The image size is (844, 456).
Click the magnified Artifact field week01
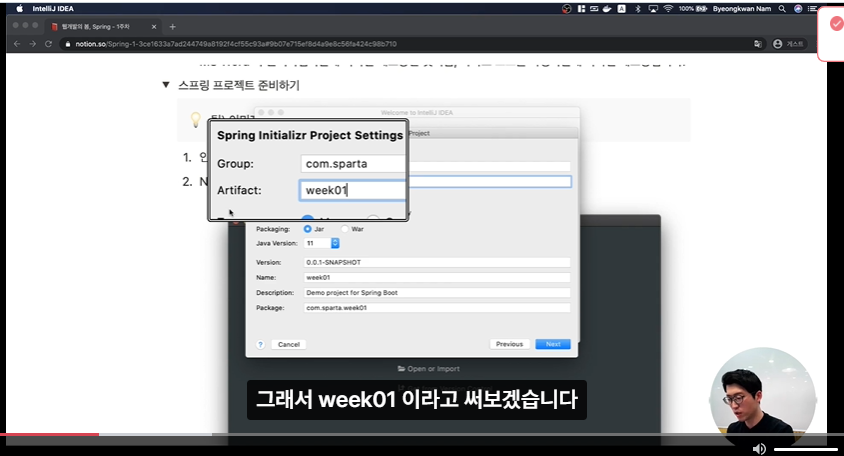coord(353,190)
